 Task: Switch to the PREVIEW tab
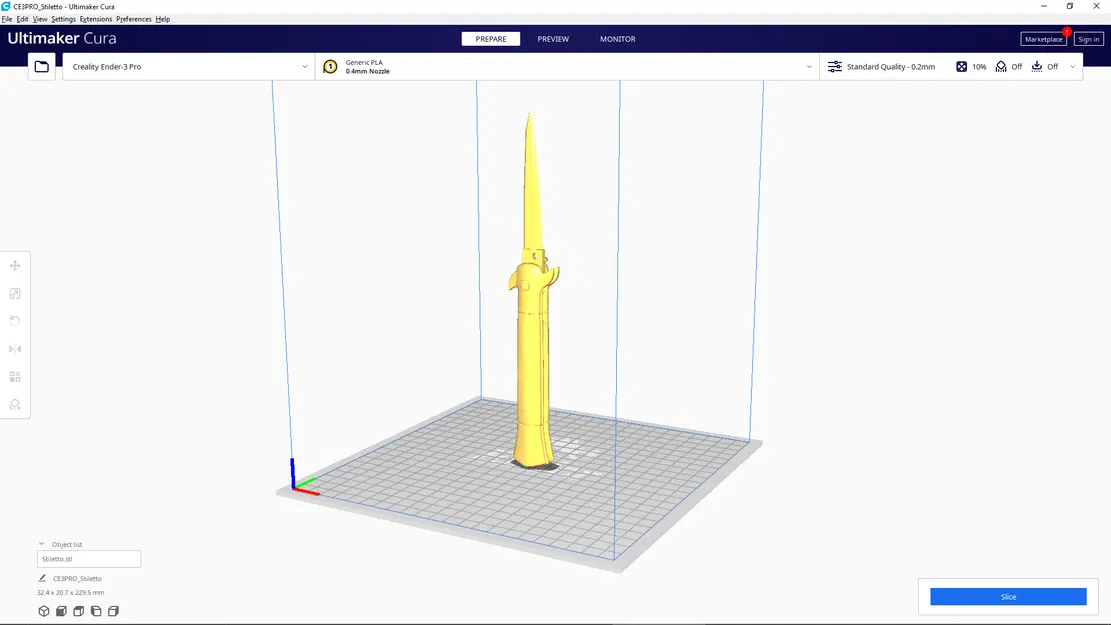[x=553, y=39]
